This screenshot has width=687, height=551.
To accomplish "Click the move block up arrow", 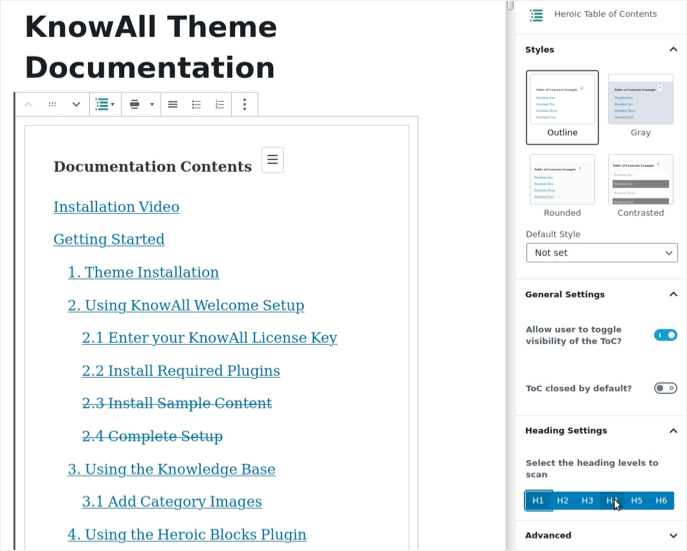I will 28,104.
